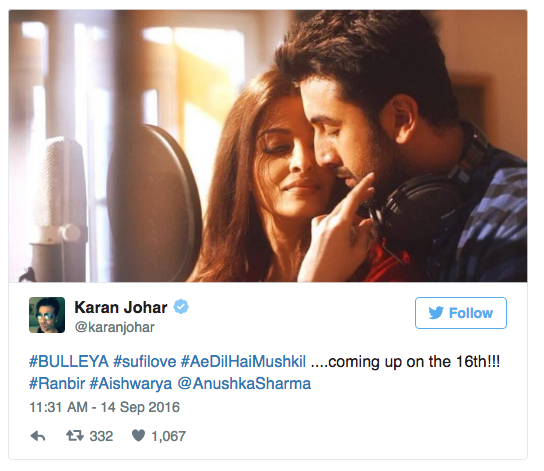Click the Twitter bird icon in Follow
The height and width of the screenshot is (471, 544).
(x=436, y=313)
